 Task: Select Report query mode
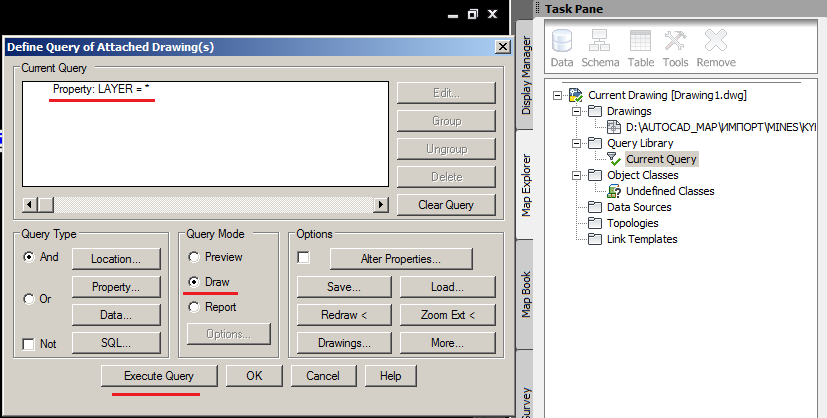194,307
